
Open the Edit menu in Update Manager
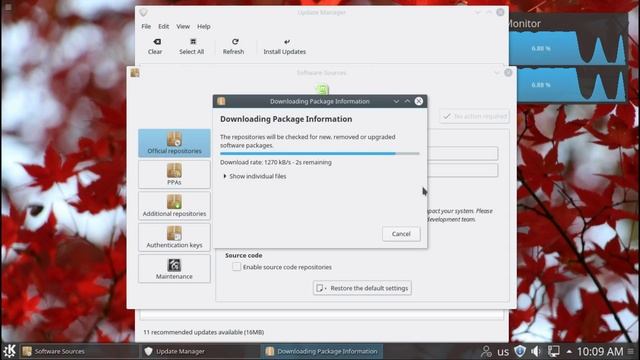click(x=164, y=27)
